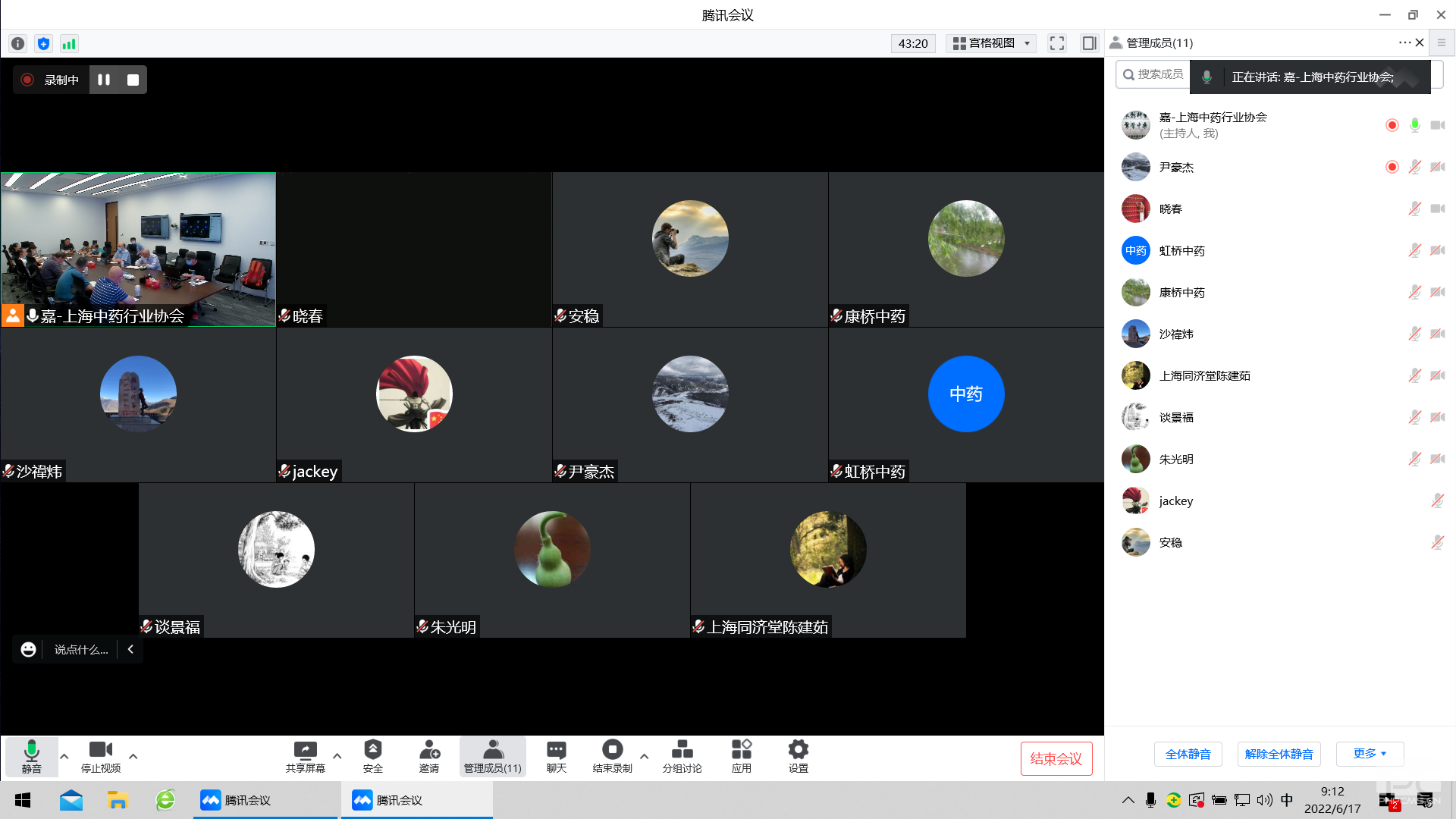Toggle 晓春's microphone in member list
The width and height of the screenshot is (1456, 819).
[1414, 209]
